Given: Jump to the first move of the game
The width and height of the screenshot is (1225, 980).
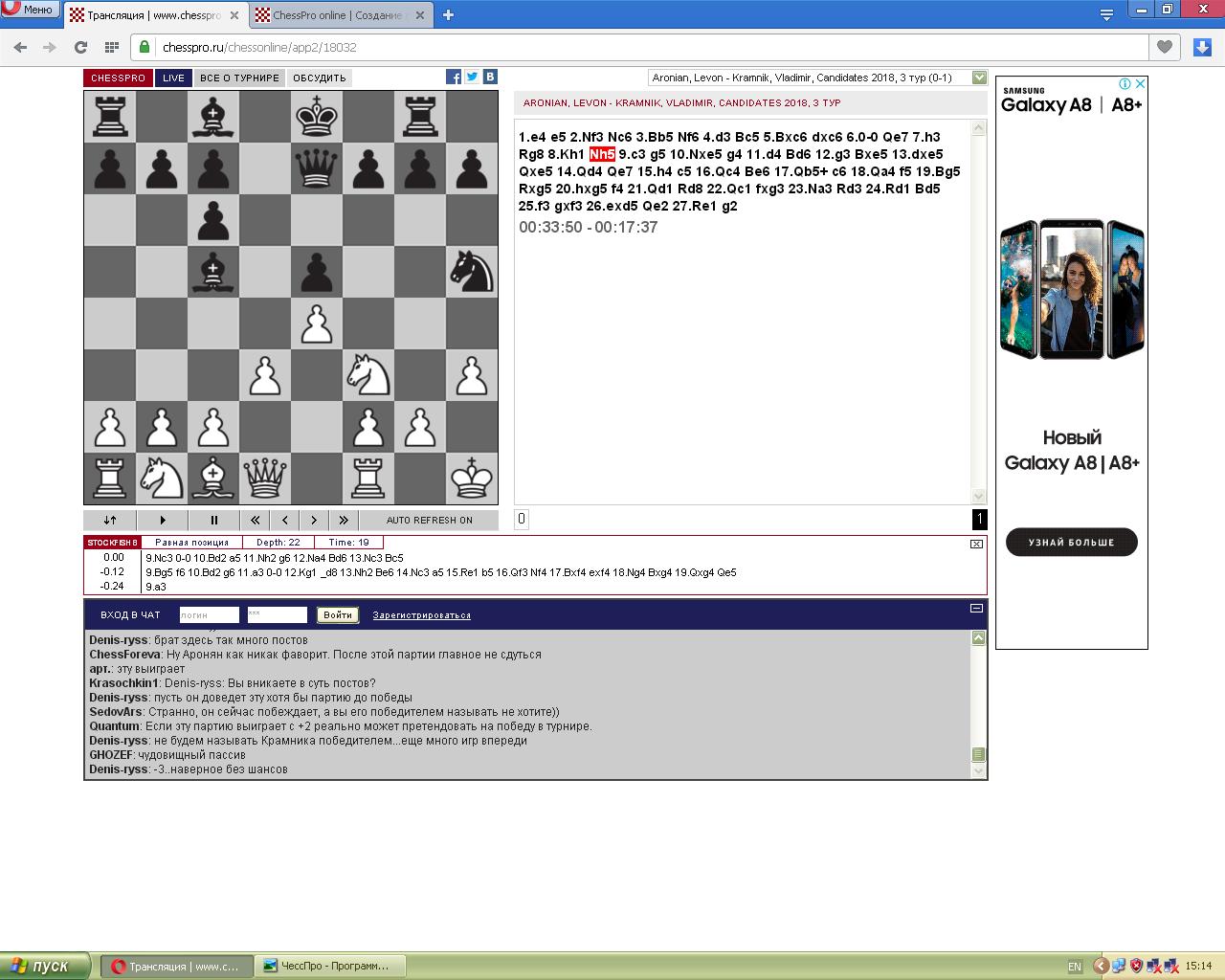Looking at the screenshot, I should [255, 521].
